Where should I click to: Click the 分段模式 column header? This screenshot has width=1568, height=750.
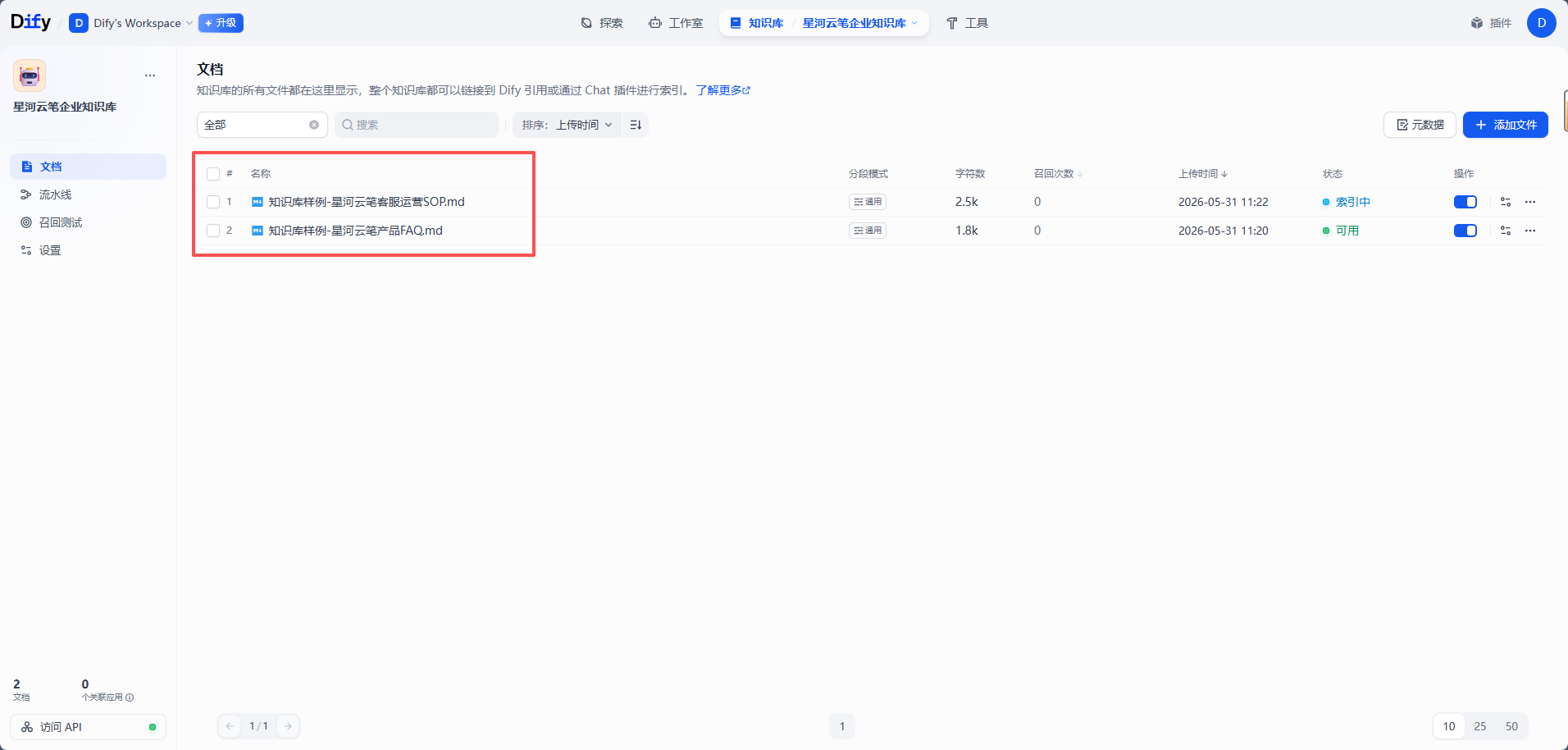pyautogui.click(x=868, y=174)
